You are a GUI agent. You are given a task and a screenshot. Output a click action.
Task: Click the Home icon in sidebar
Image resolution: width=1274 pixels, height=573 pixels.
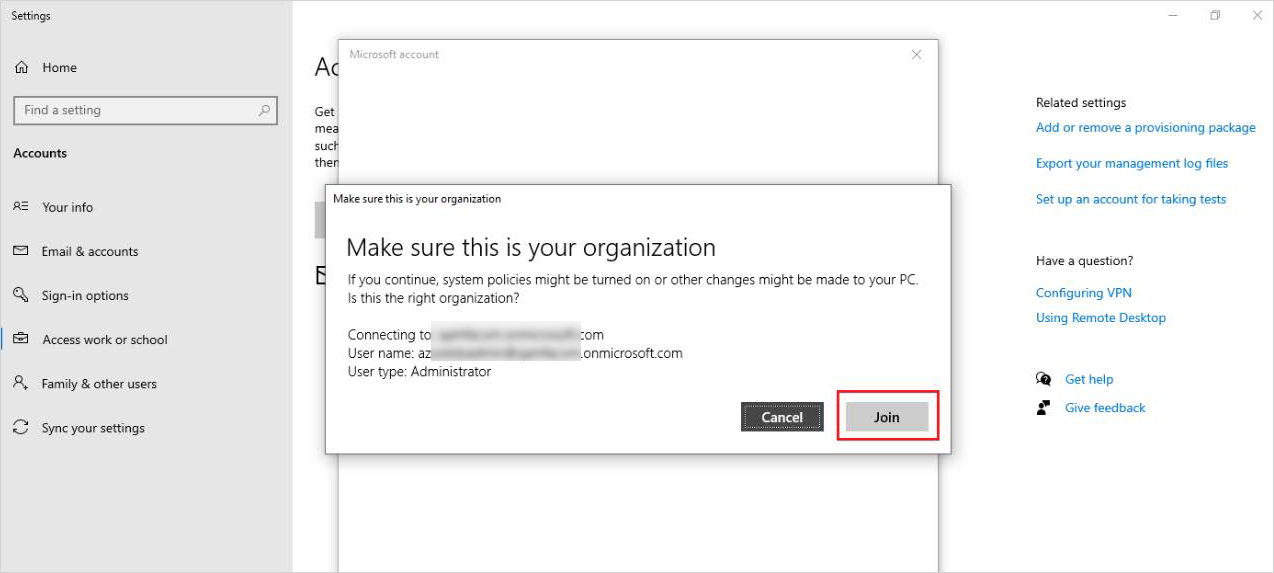(x=21, y=68)
